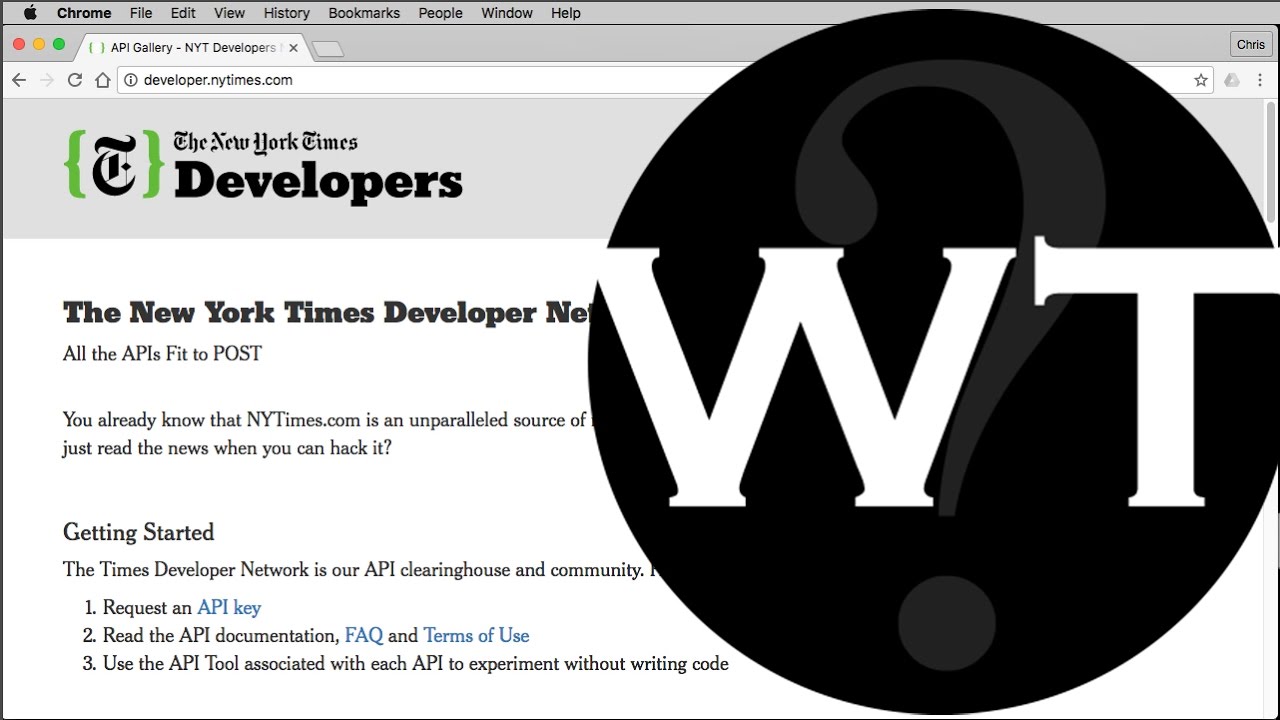This screenshot has height=720, width=1280.
Task: Close the API Gallery tab
Action: pos(293,47)
